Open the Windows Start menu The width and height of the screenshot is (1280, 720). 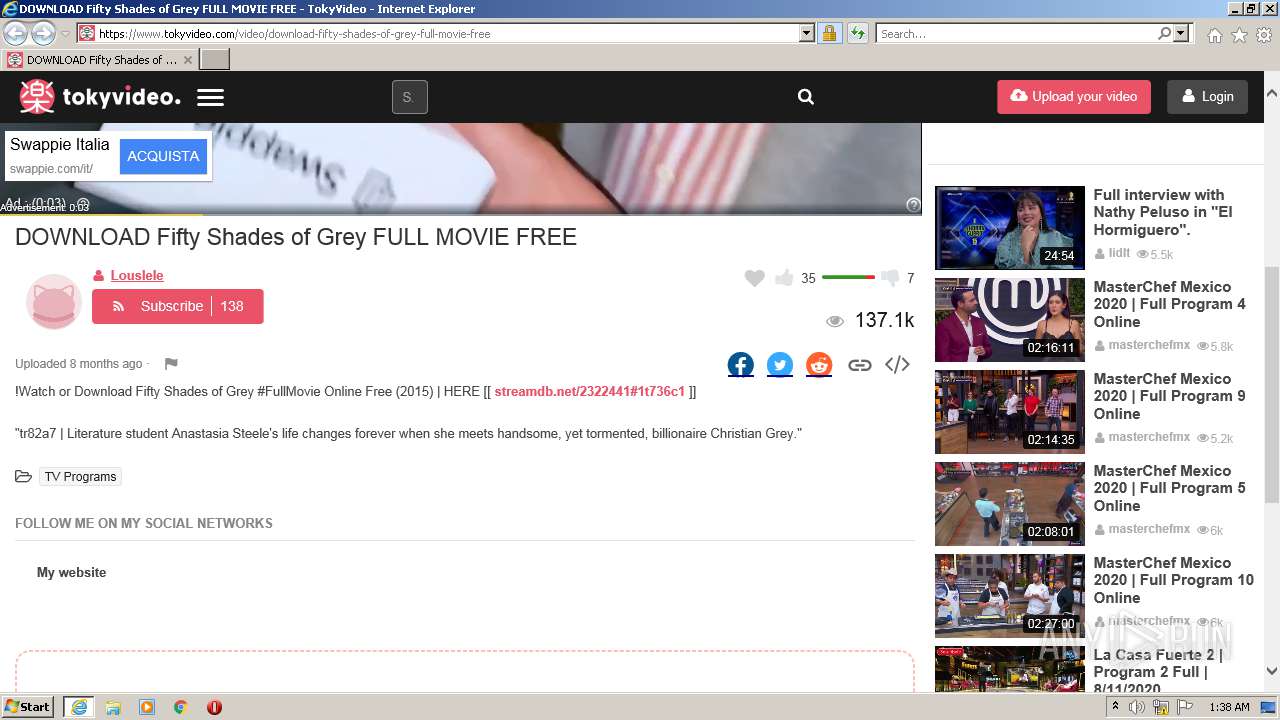tap(28, 706)
